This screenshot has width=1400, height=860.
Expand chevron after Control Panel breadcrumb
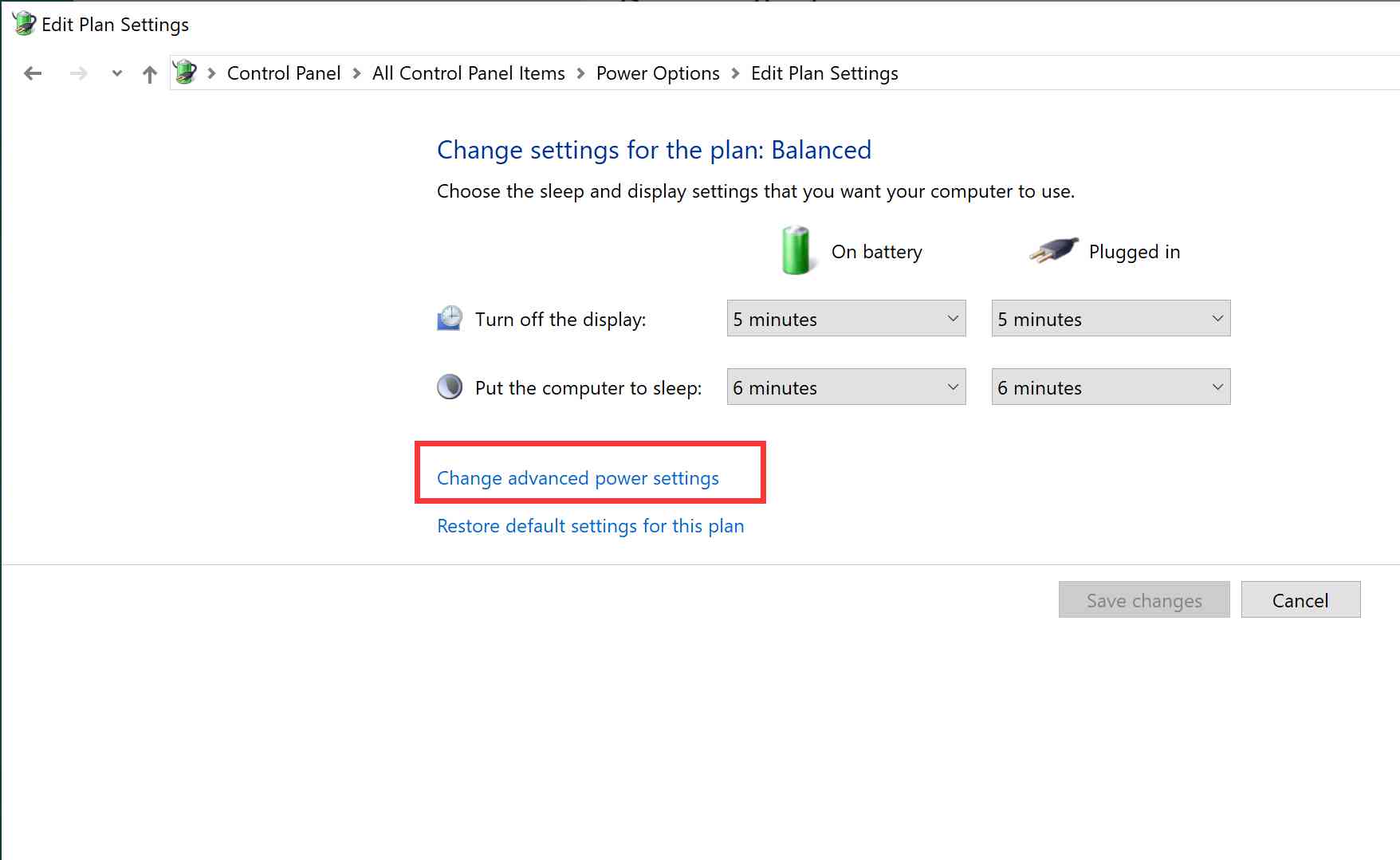click(356, 73)
